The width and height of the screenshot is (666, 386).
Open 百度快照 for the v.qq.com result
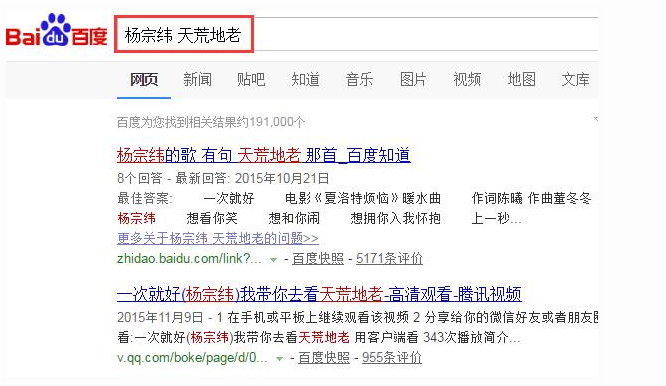tap(324, 358)
